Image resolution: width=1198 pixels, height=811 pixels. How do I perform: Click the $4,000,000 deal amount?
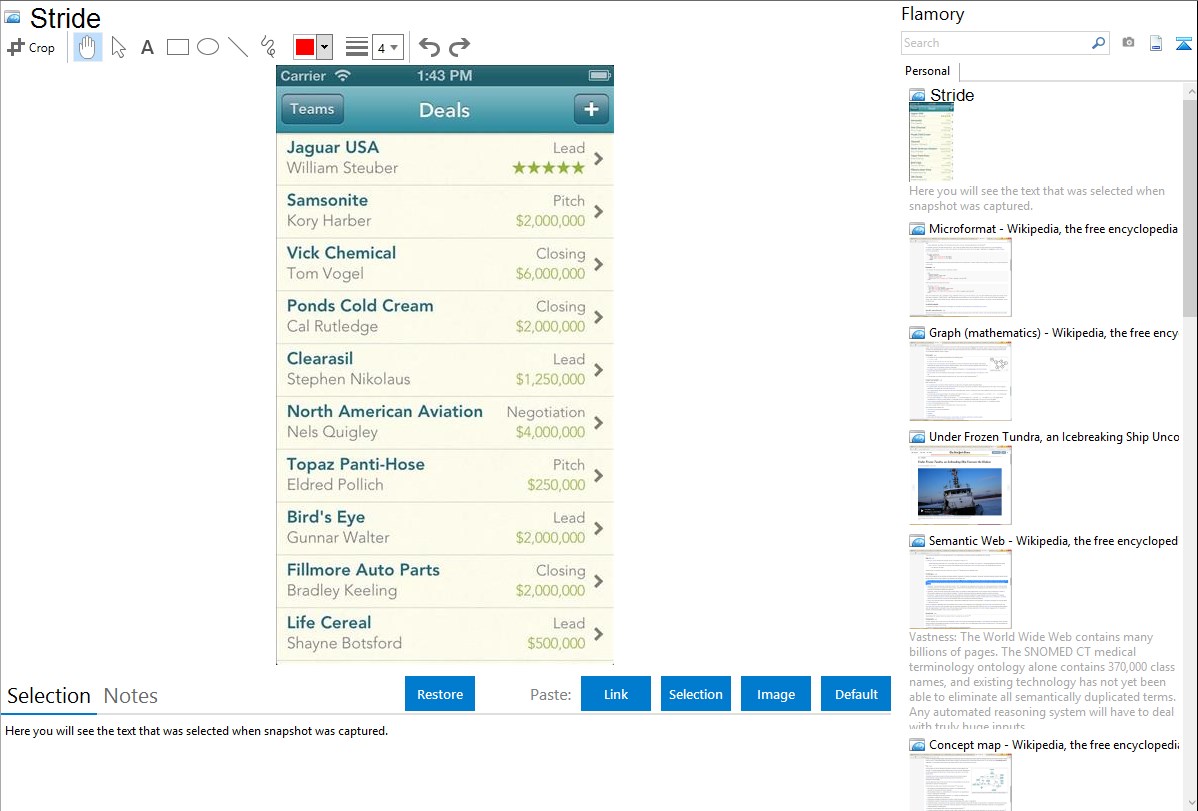550,433
